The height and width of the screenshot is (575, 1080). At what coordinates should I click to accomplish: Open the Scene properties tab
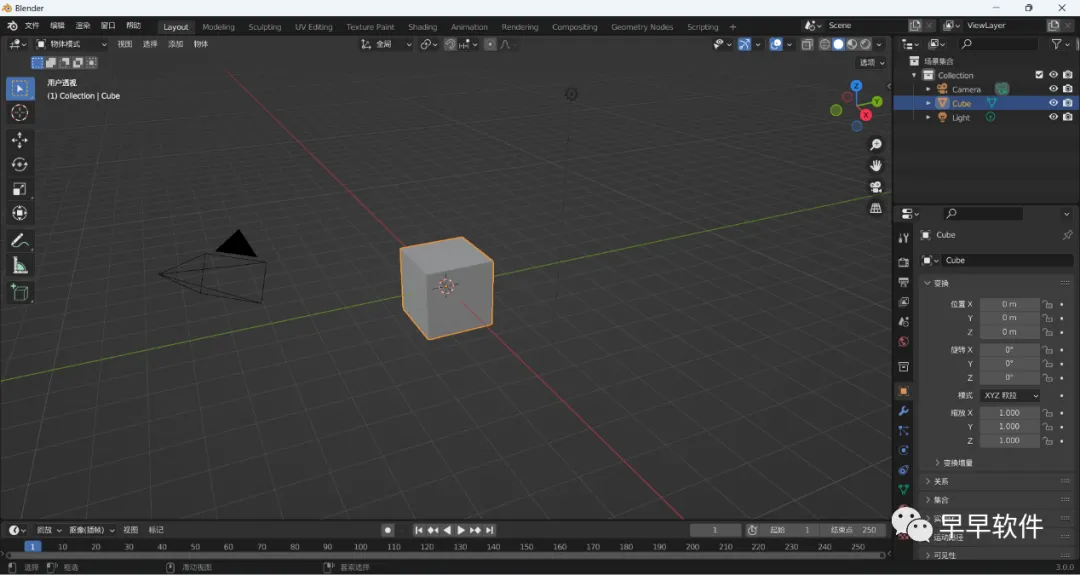[904, 322]
